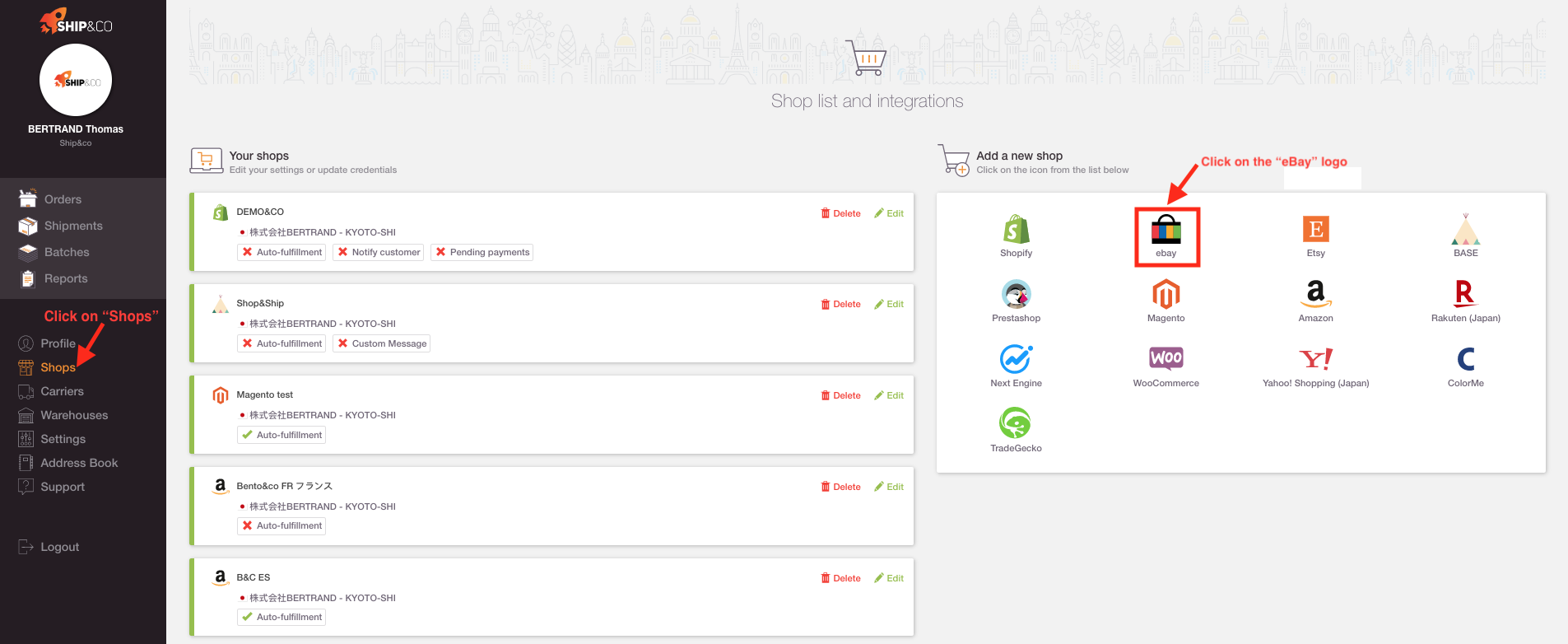This screenshot has height=644, width=1568.
Task: Edit the DEMO&CO shop
Action: pyautogui.click(x=889, y=213)
